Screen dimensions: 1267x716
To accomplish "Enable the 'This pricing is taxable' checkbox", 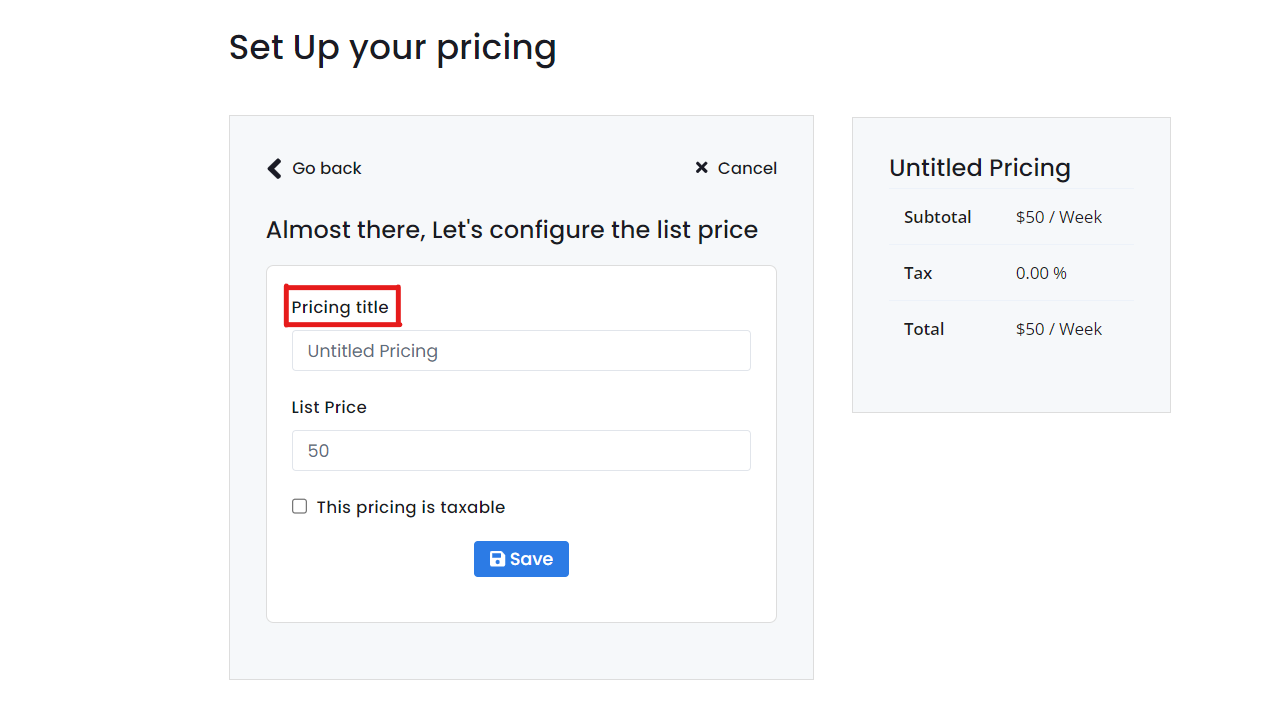I will (299, 506).
